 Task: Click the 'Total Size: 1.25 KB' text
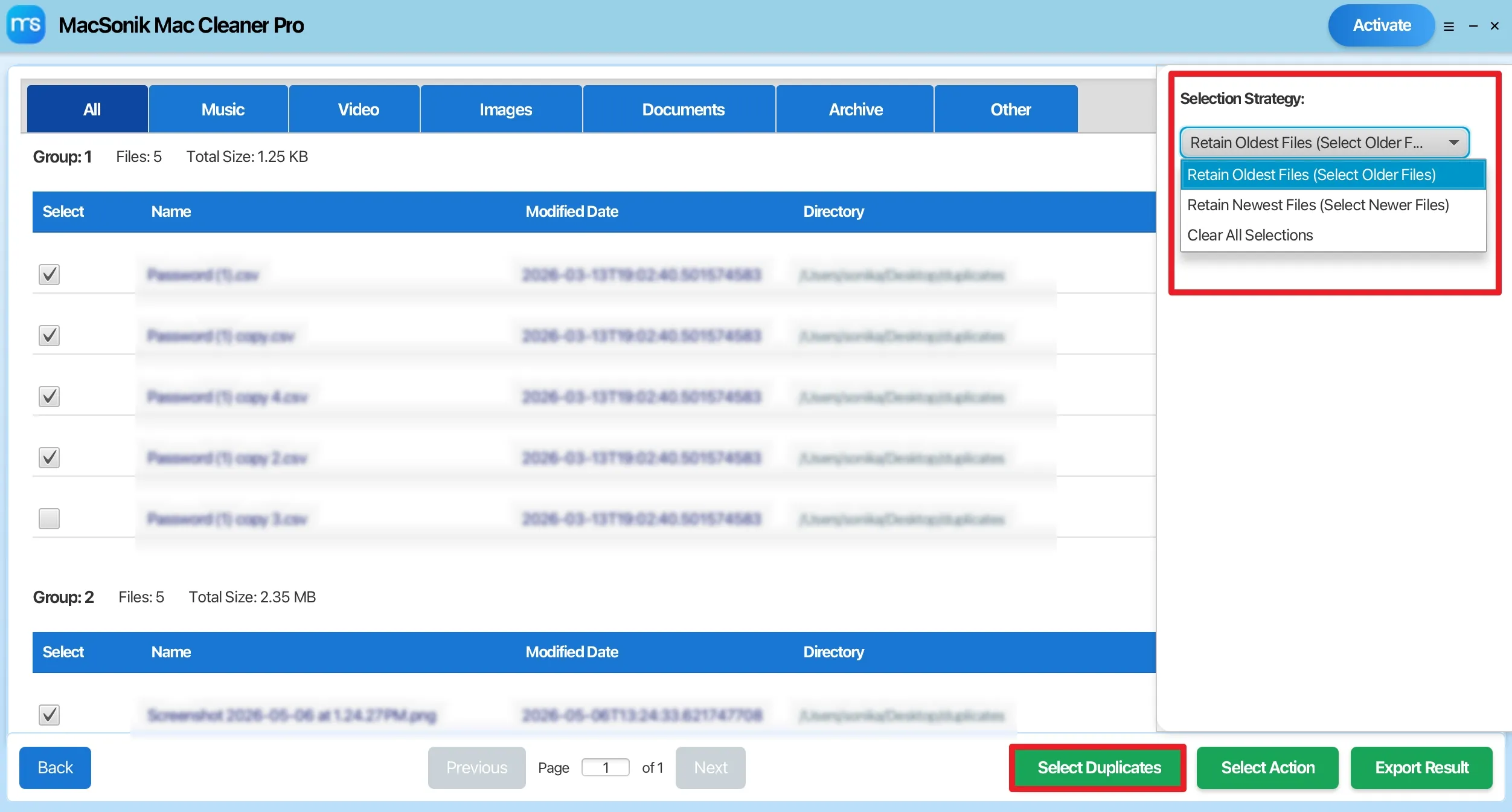tap(247, 156)
